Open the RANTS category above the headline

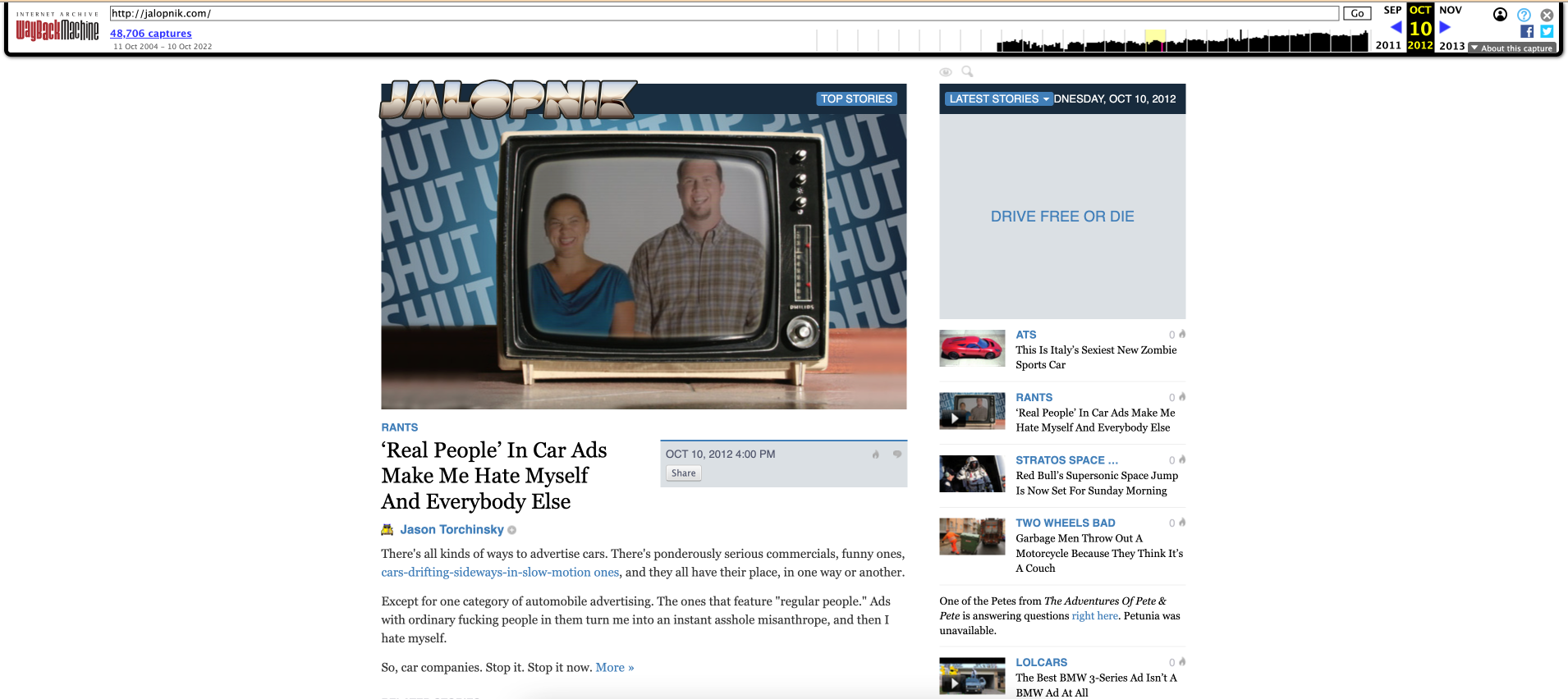pyautogui.click(x=399, y=427)
